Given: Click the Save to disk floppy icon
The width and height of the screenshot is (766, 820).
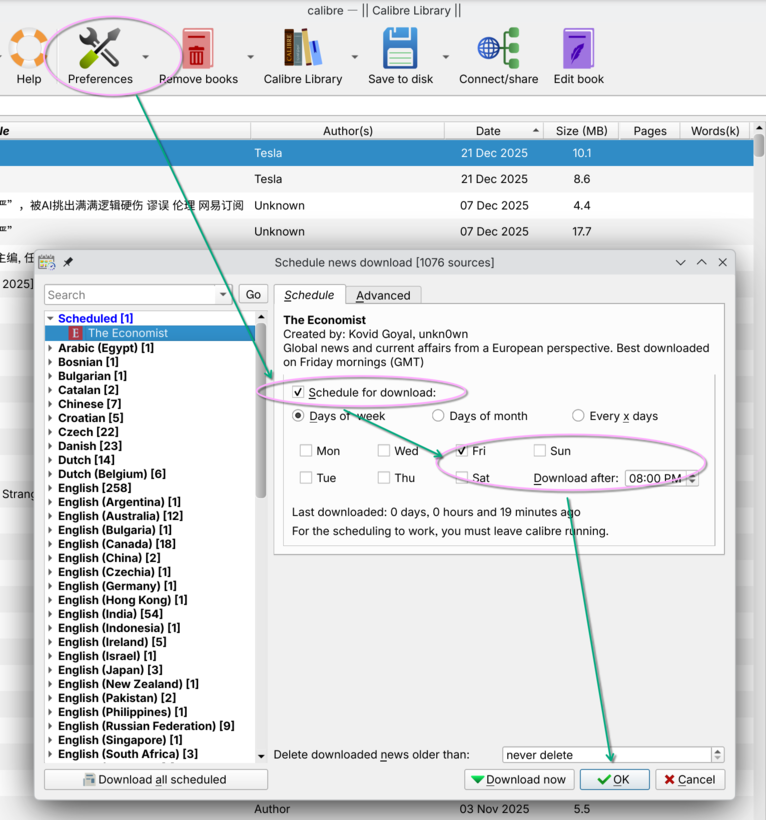Looking at the screenshot, I should coord(400,47).
